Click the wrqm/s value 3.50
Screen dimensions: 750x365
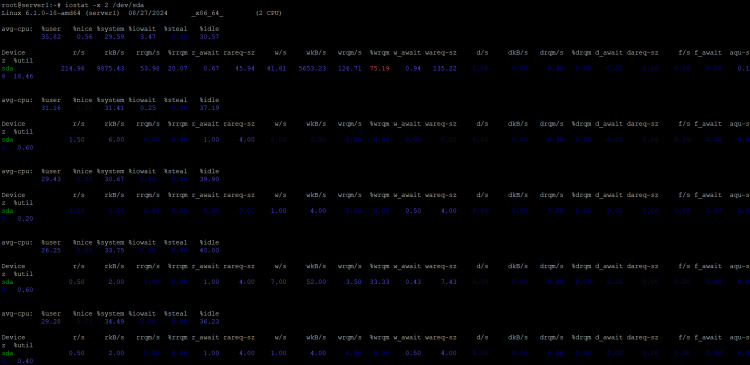point(354,282)
